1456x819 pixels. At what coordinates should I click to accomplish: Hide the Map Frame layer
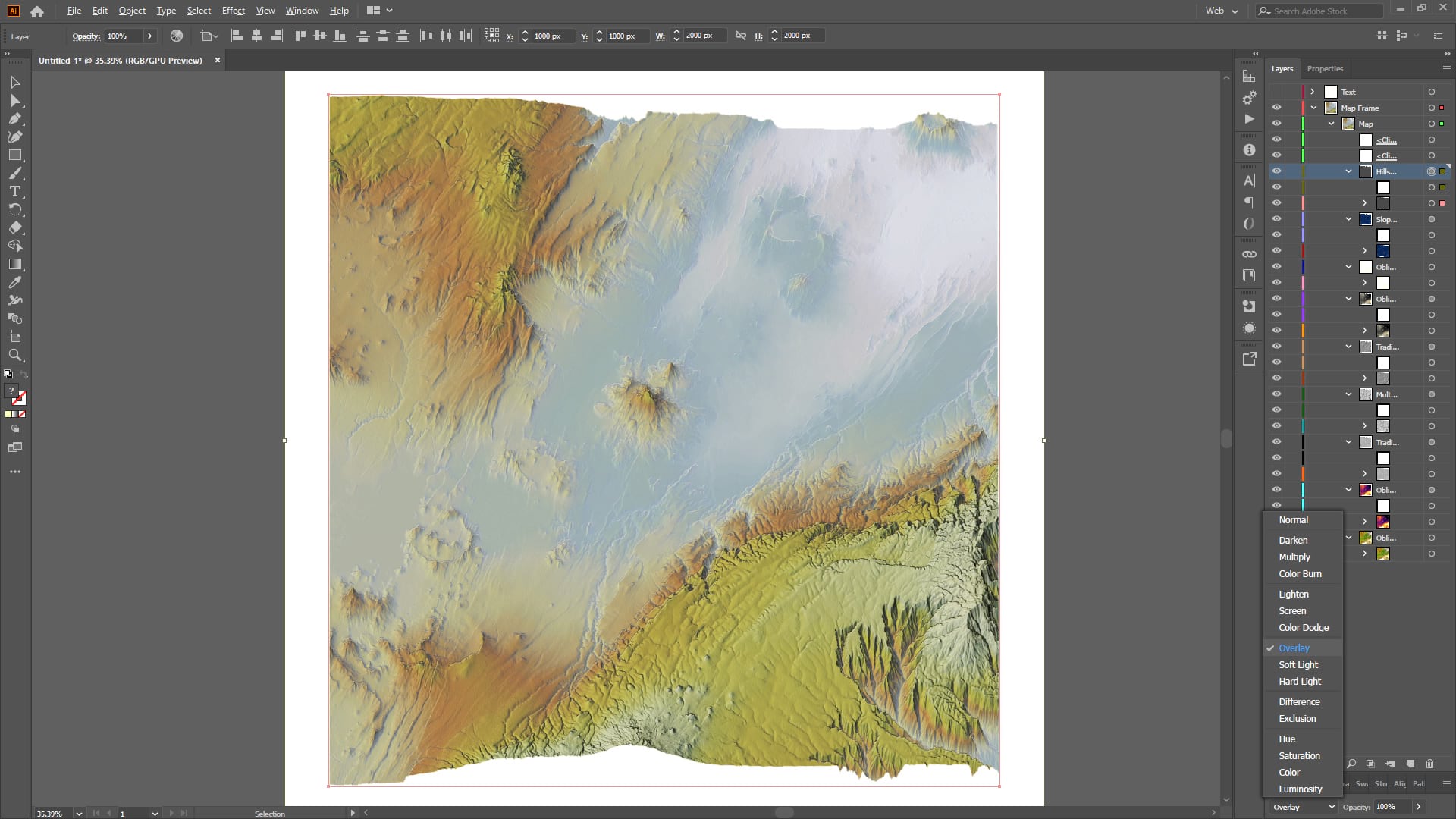[1276, 108]
